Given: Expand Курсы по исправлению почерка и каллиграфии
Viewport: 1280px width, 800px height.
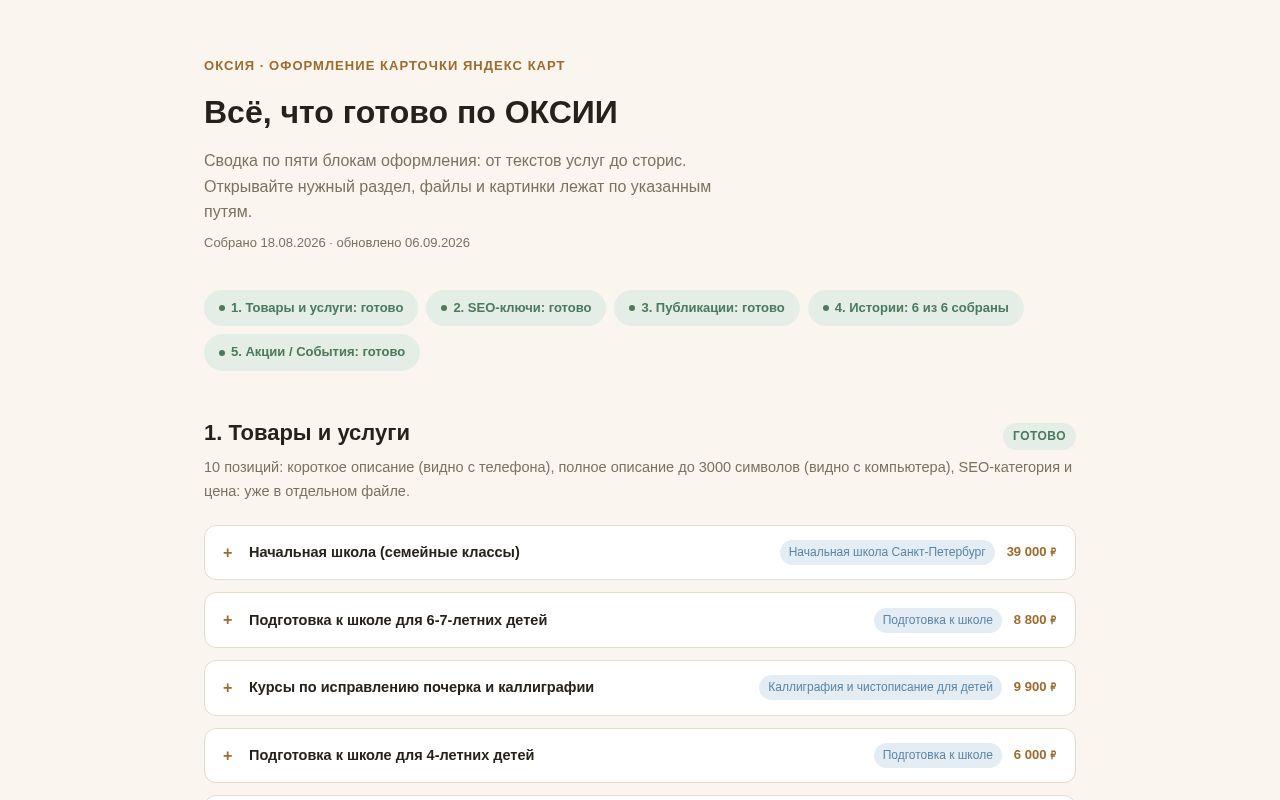Looking at the screenshot, I should 640,687.
